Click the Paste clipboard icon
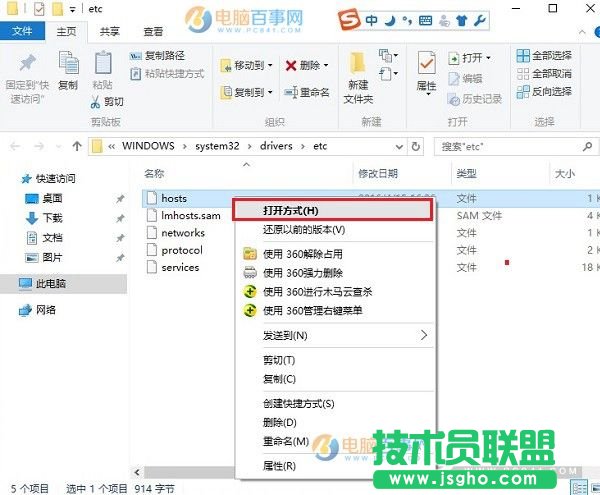 pos(103,62)
